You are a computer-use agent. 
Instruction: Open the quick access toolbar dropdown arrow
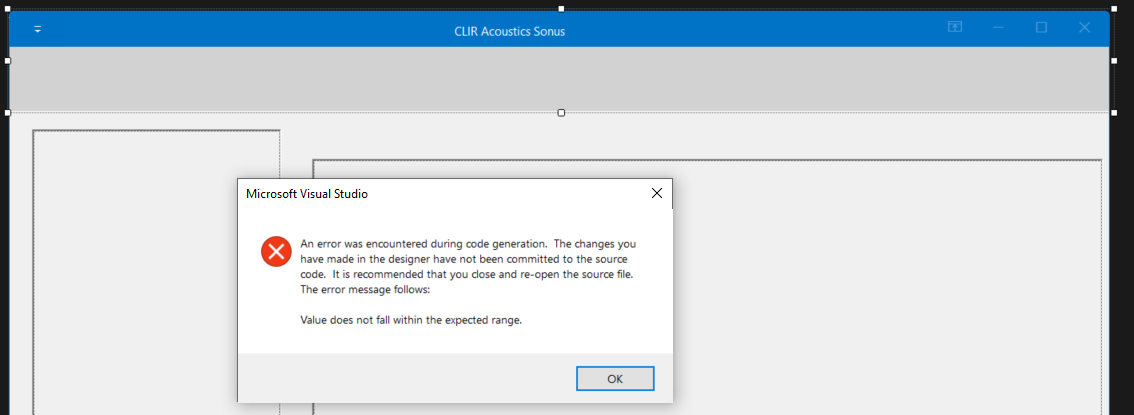click(x=38, y=29)
